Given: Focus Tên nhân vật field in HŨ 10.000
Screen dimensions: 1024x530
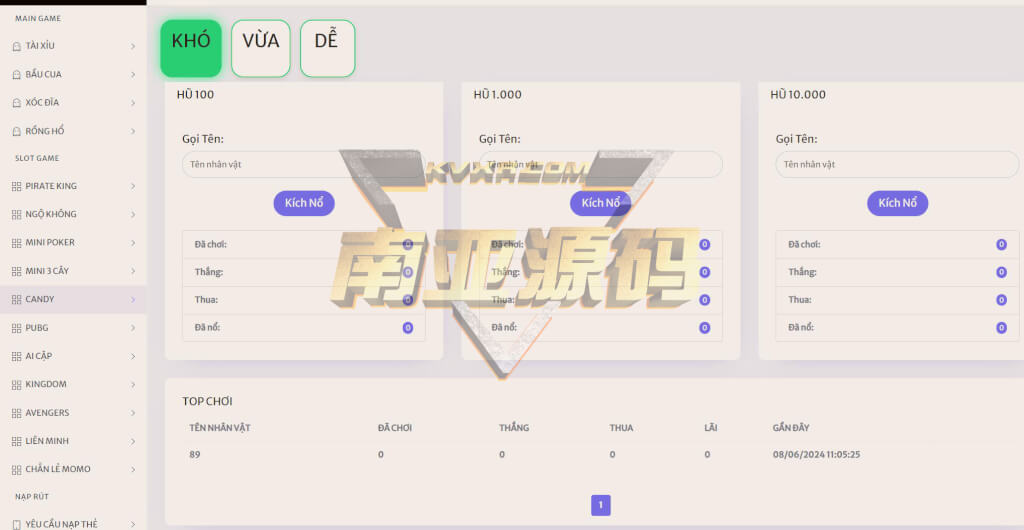Looking at the screenshot, I should point(897,164).
